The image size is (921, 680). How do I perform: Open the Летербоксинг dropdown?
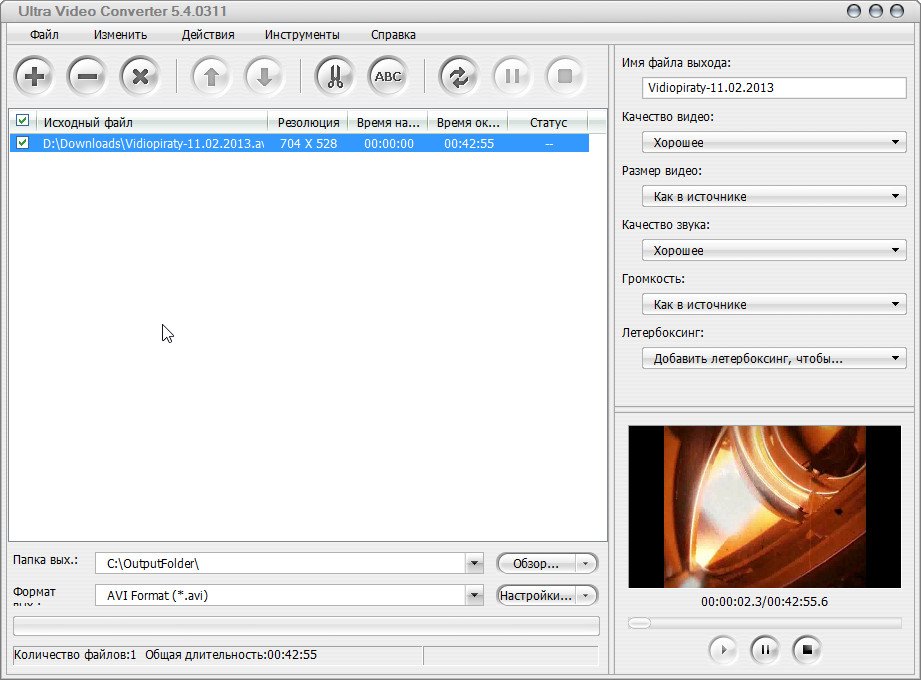[x=774, y=358]
